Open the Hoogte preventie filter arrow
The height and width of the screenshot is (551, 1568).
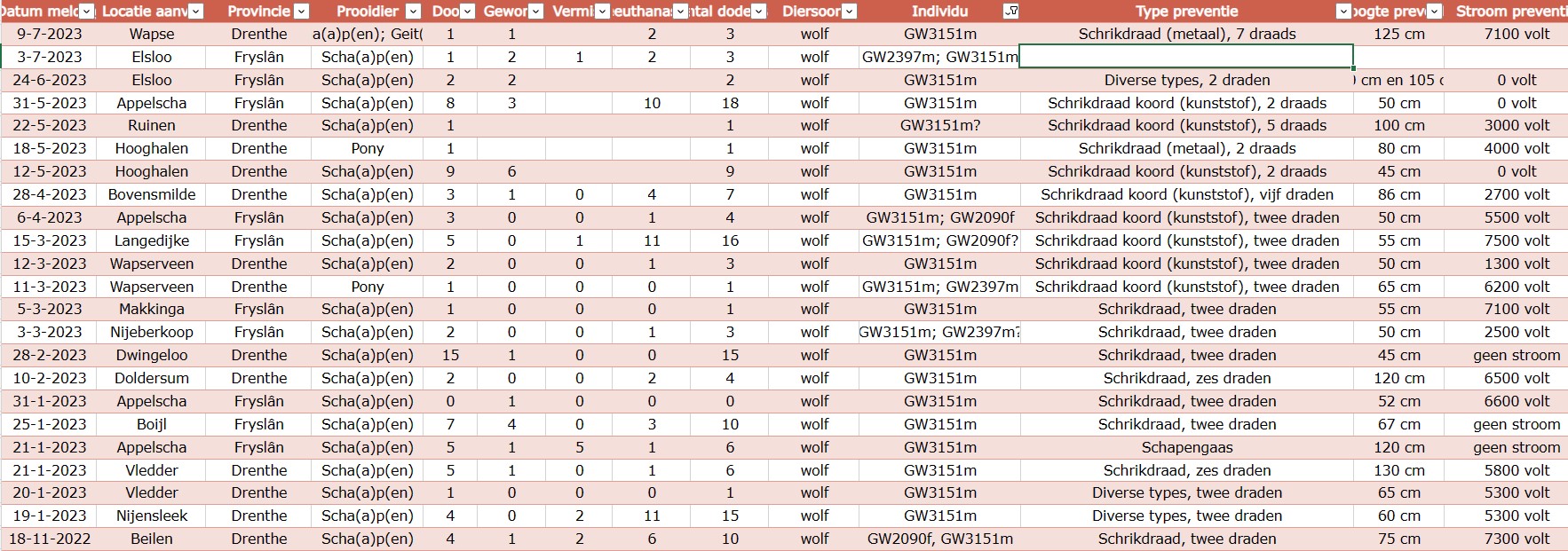pyautogui.click(x=1436, y=12)
